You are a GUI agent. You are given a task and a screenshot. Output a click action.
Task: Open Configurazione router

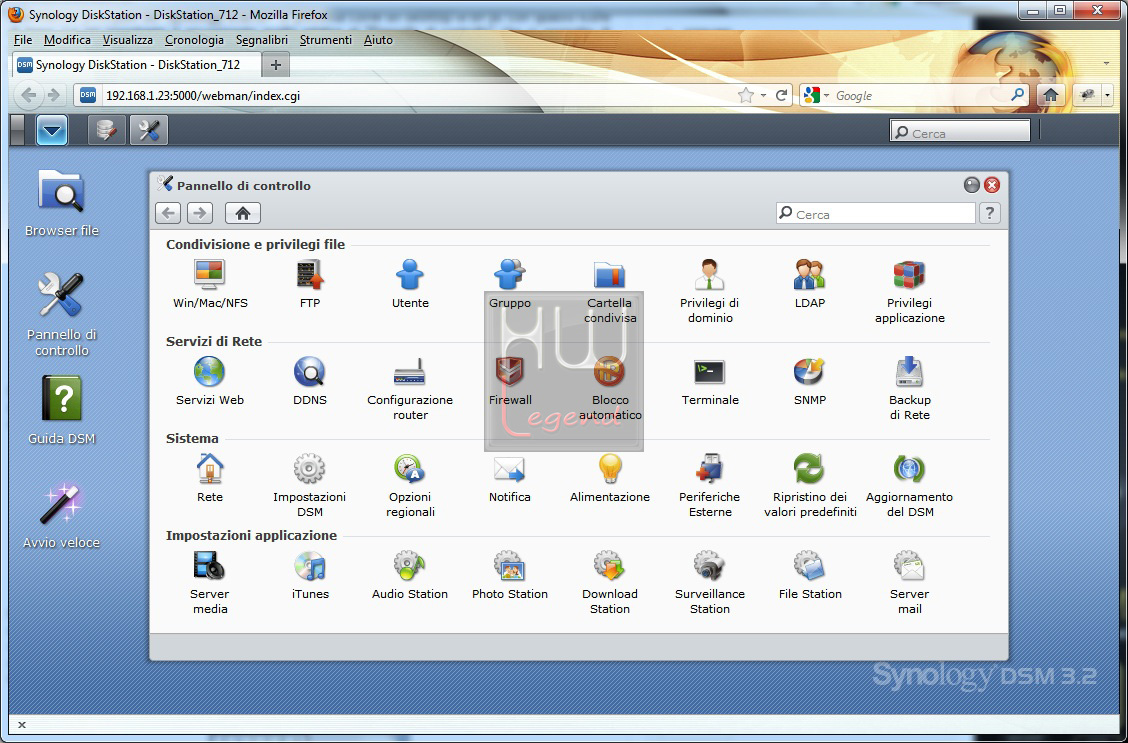coord(410,388)
